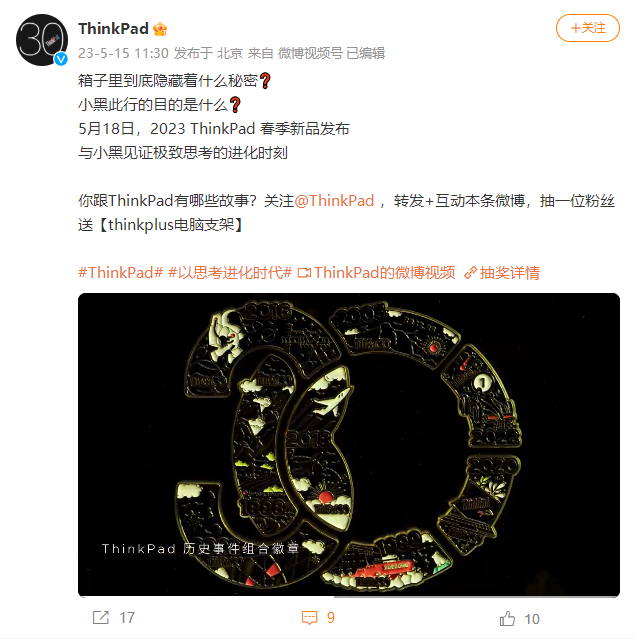Like the post with thumbs-up icon

coord(507,618)
